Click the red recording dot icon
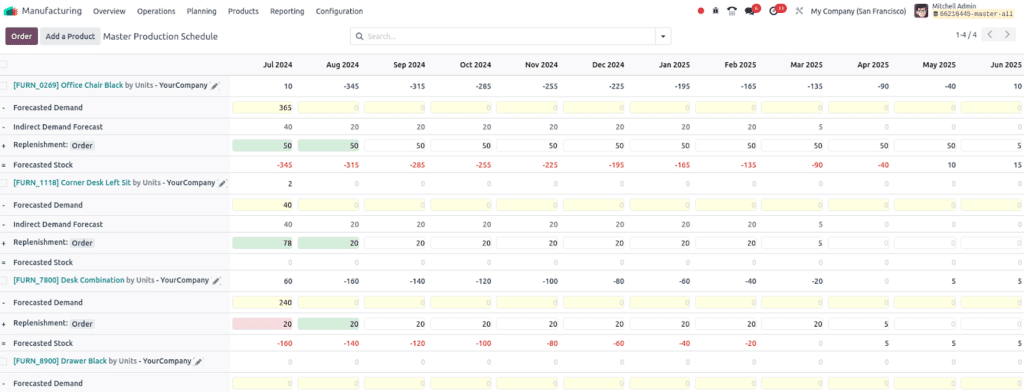 click(701, 11)
